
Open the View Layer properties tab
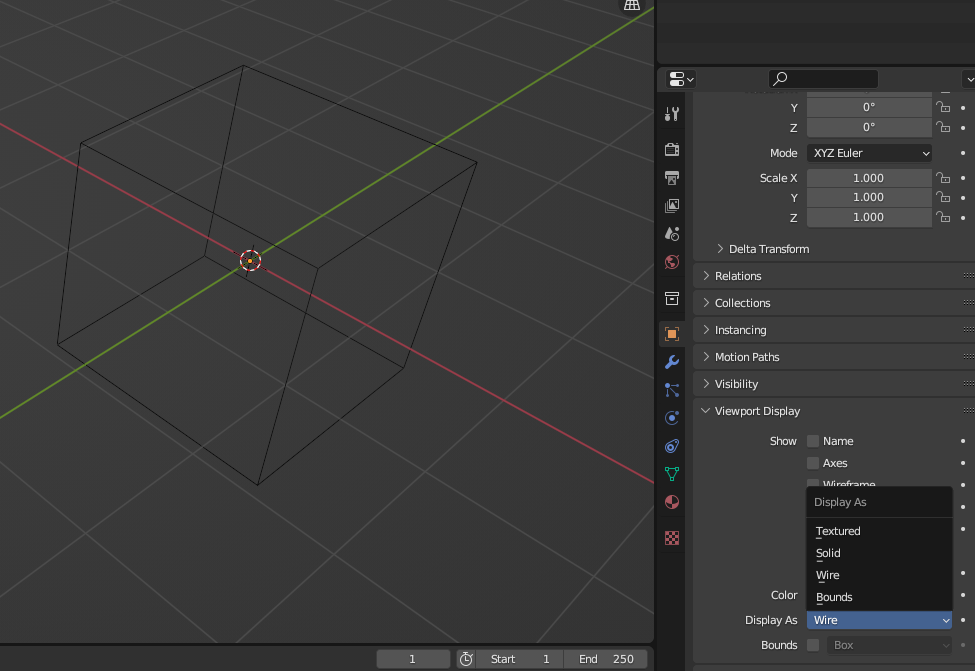coord(672,206)
